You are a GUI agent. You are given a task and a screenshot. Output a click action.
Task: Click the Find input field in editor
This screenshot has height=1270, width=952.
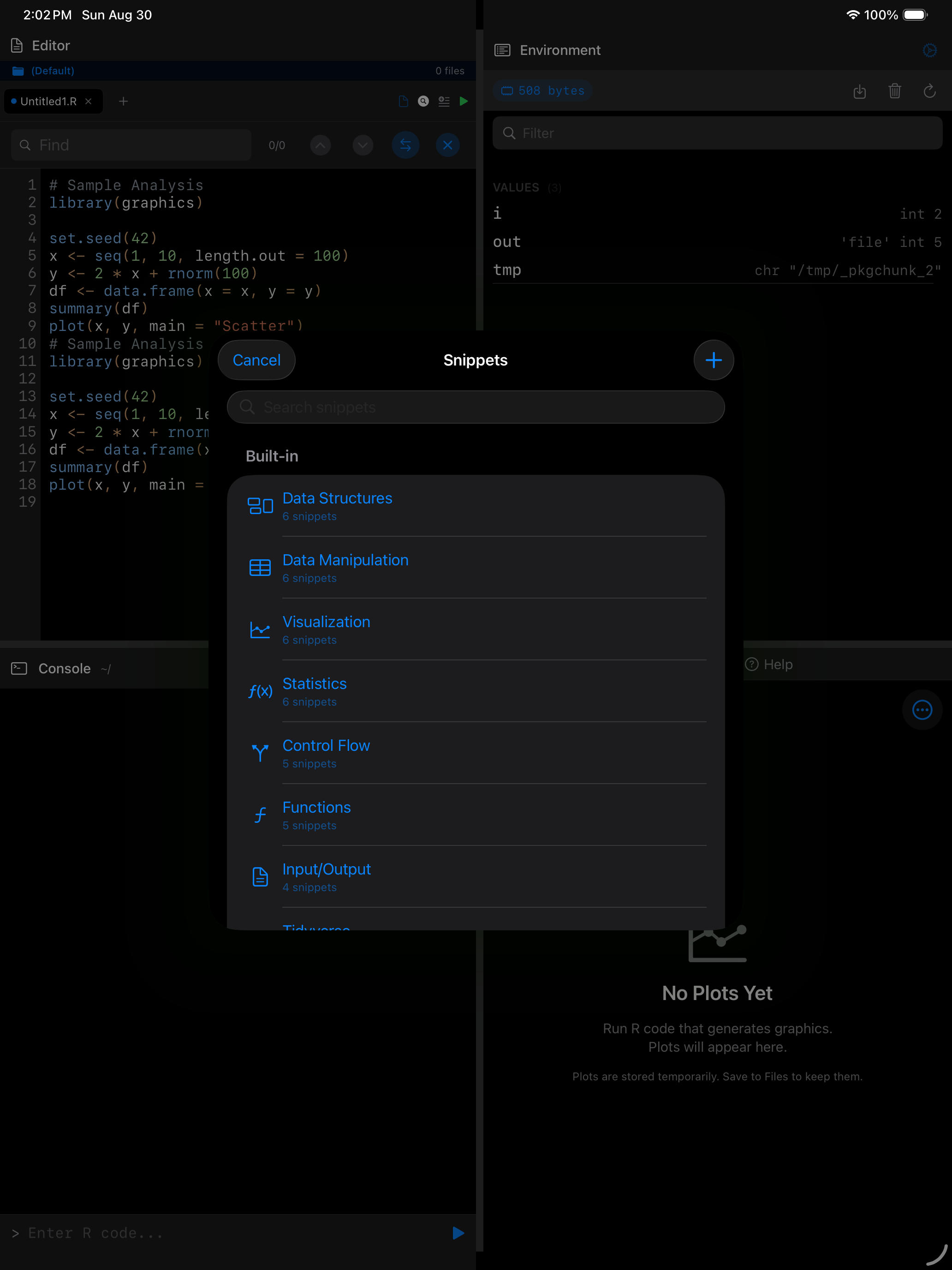(x=131, y=145)
